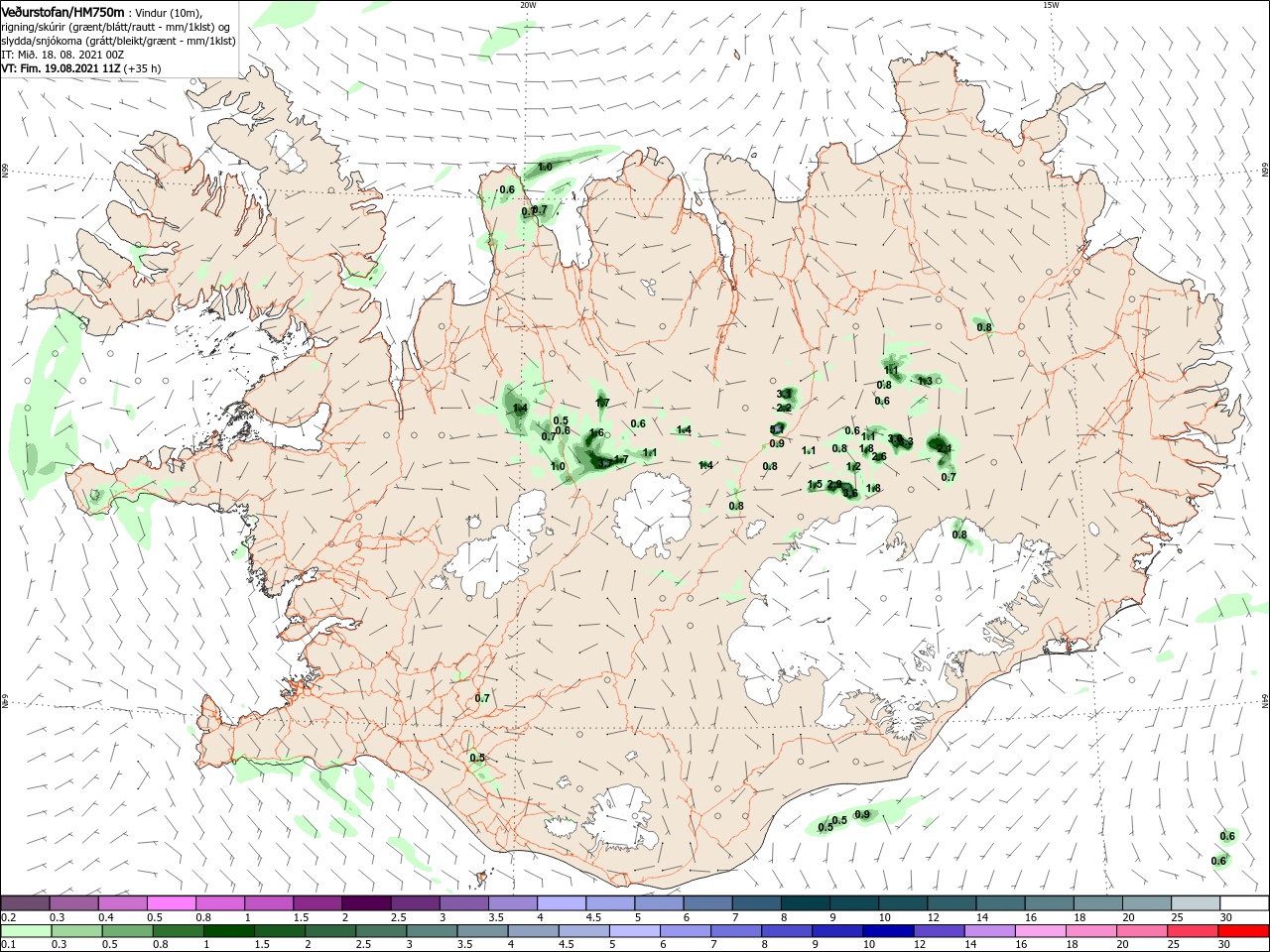
Task: Click the 15W longitude label at top
Action: tap(1051, 5)
